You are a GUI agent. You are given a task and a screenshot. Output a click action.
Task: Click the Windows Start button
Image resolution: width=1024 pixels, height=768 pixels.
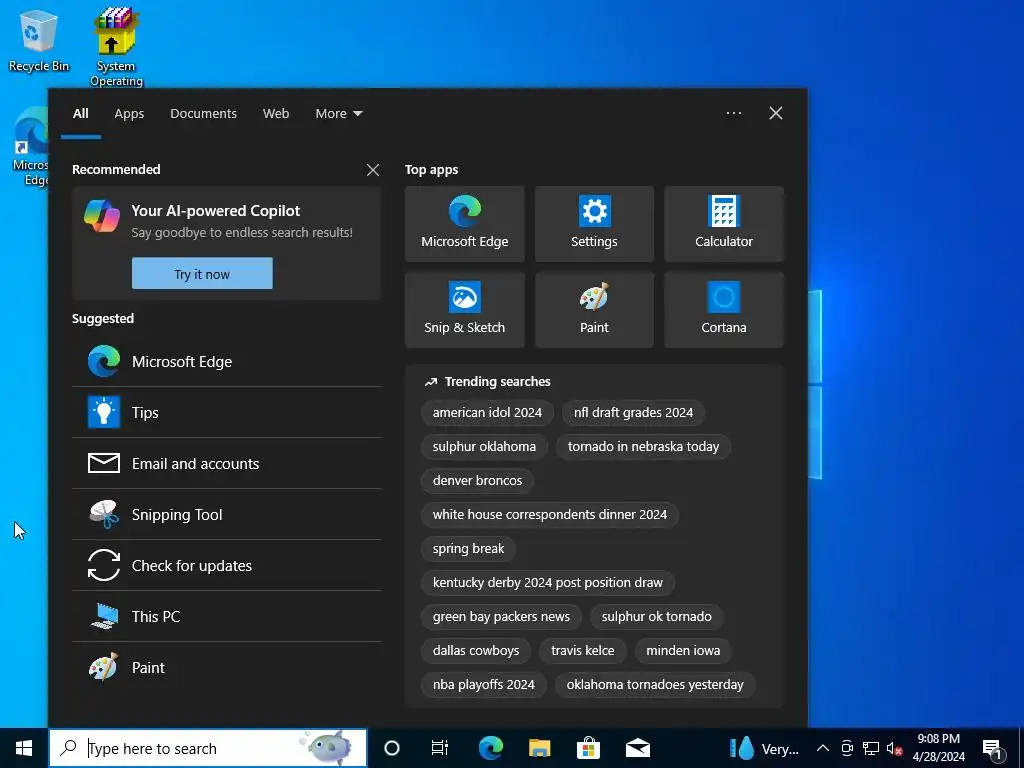[x=24, y=748]
